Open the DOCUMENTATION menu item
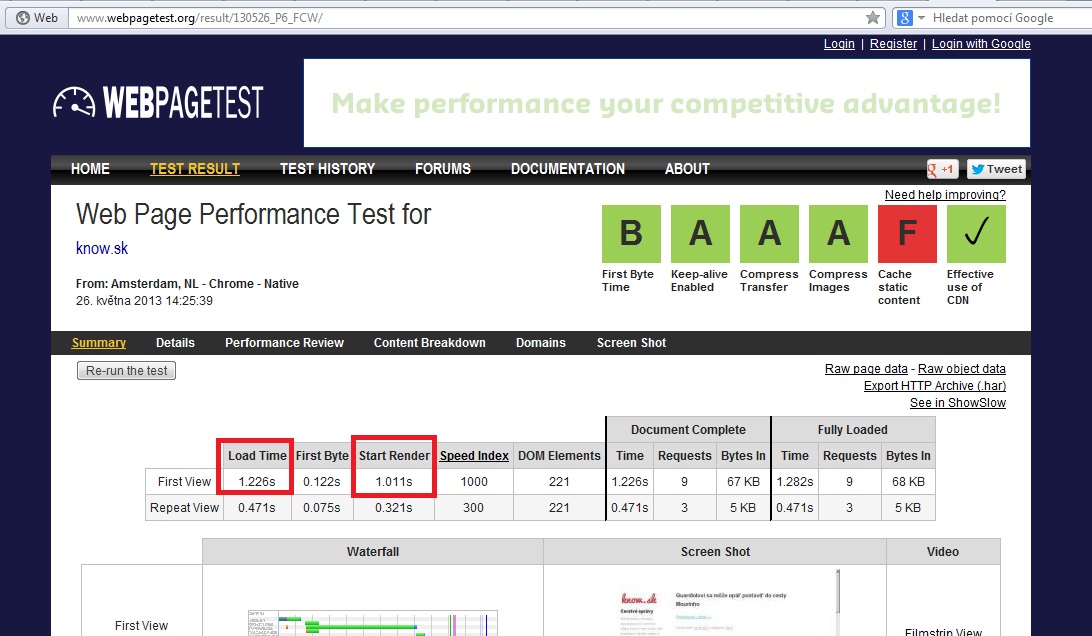Screen dimensions: 1092x636 click(568, 169)
